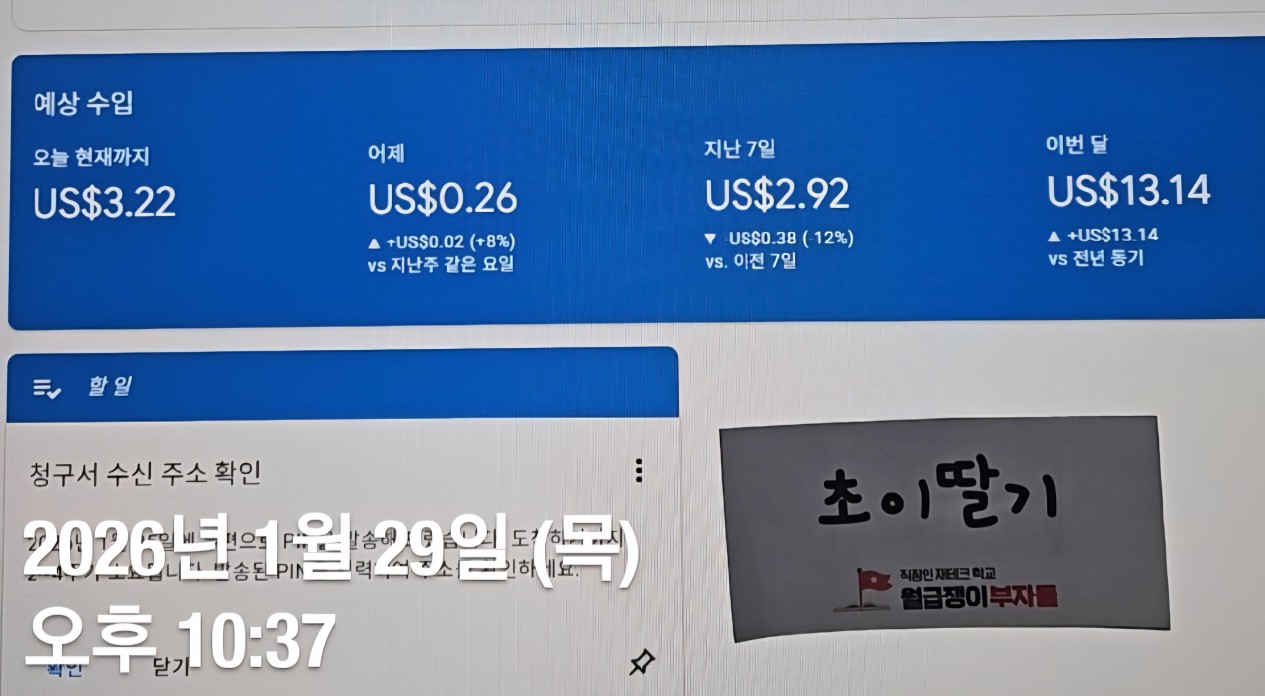Click the 닫기 button on the task card
Screen dimensions: 1265x696
pyautogui.click(x=173, y=666)
